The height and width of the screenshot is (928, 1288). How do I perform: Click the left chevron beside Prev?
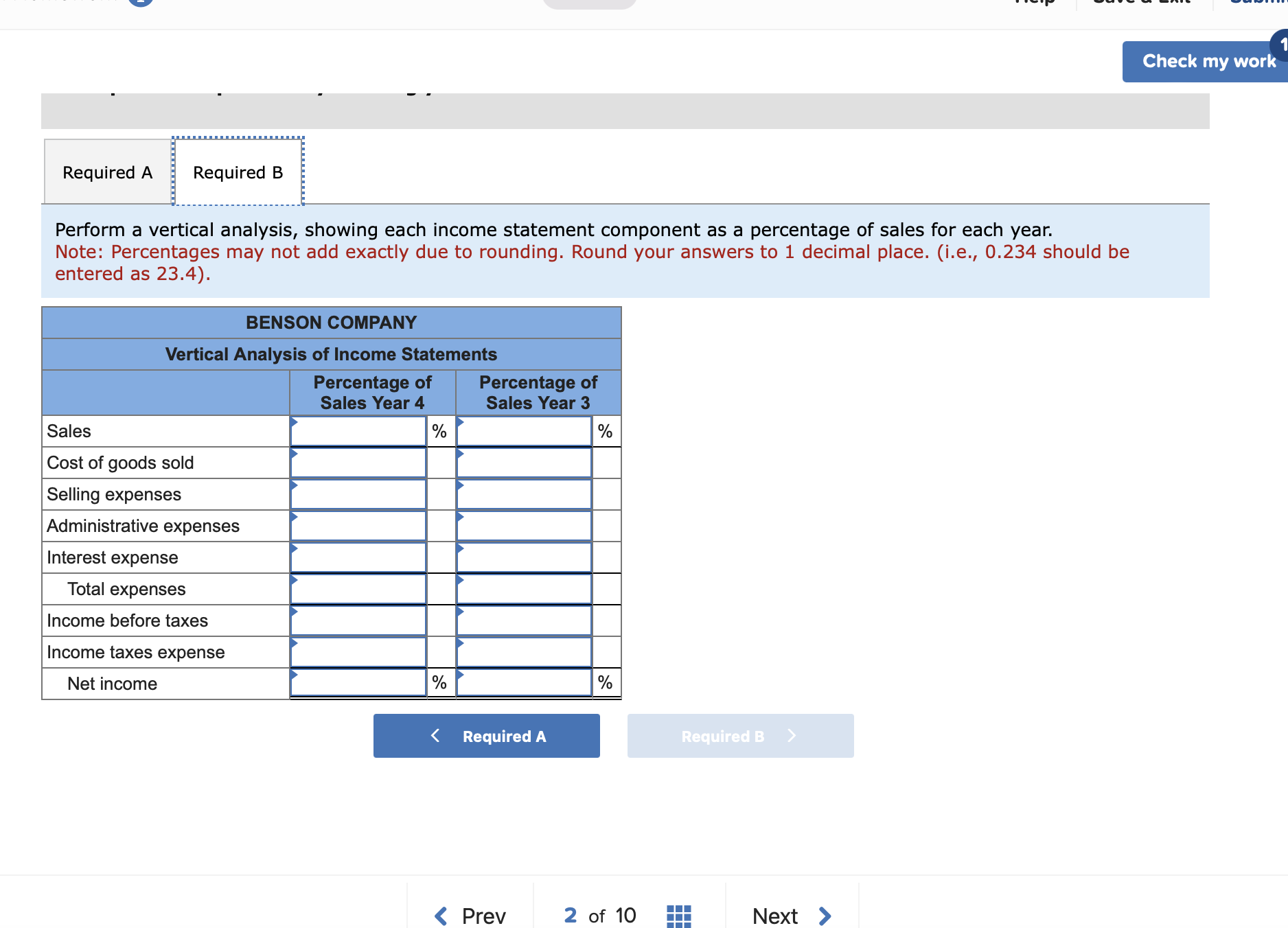click(440, 916)
